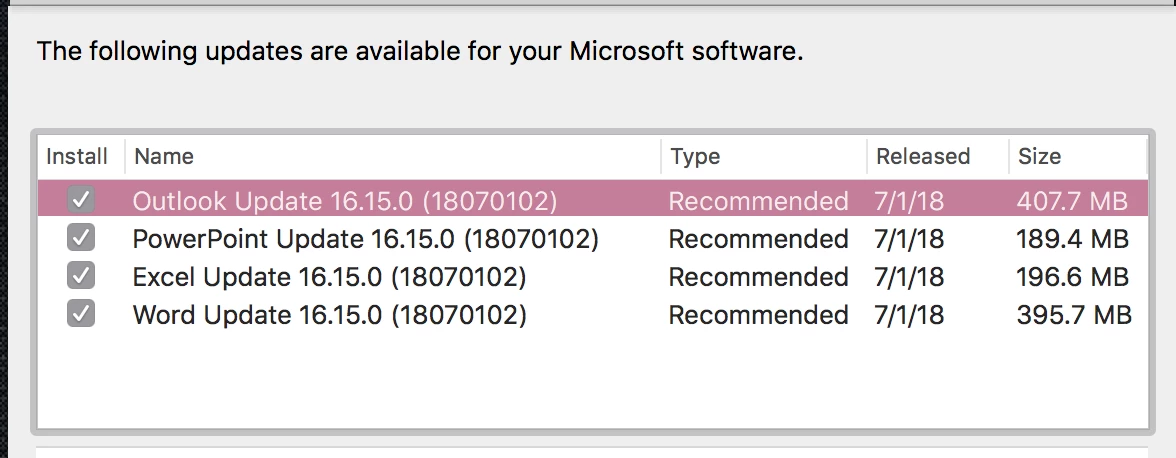This screenshot has width=1176, height=458.
Task: Click the 7/1/18 release date of Excel update
Action: click(909, 277)
